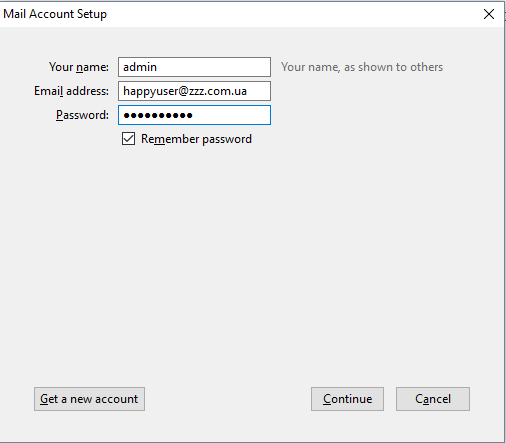Click on the word admin in name field

tap(140, 67)
